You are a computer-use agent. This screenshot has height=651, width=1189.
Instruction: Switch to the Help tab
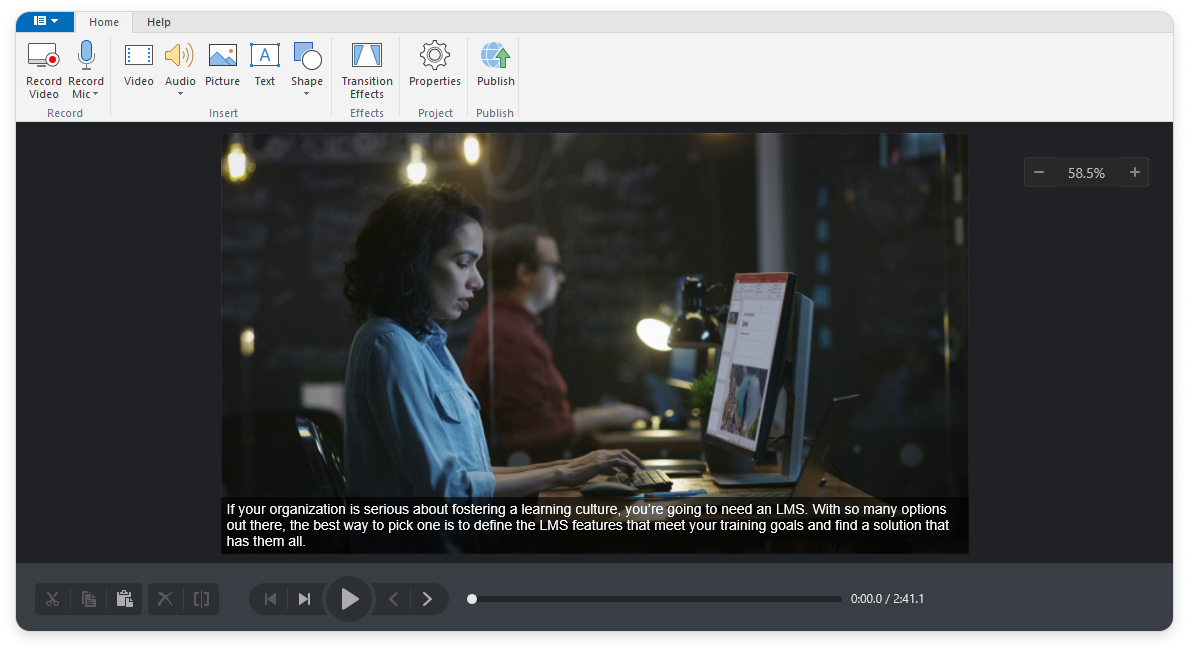coord(158,21)
